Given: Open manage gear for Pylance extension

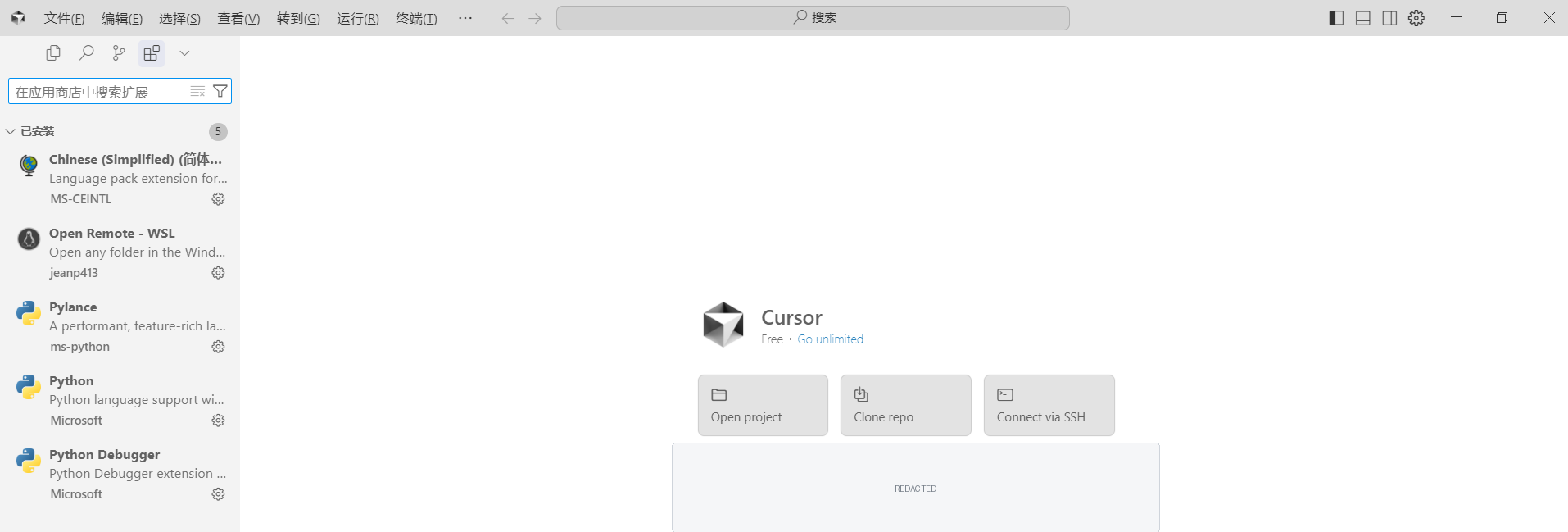Looking at the screenshot, I should (218, 347).
